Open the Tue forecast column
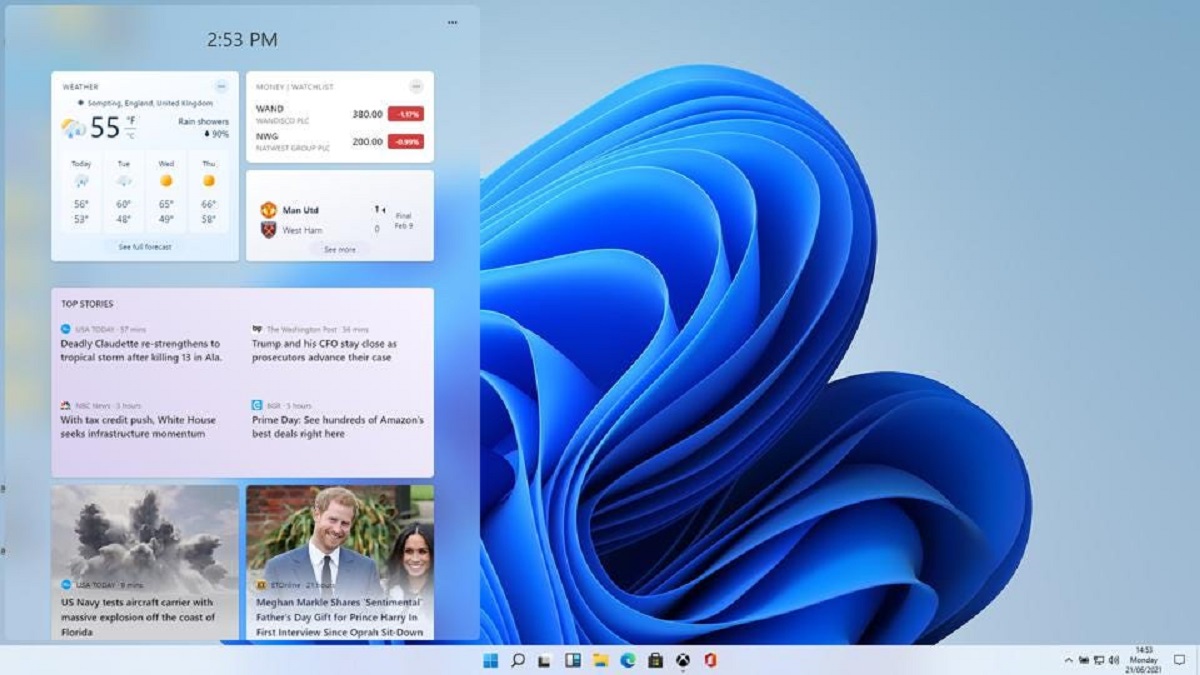Viewport: 1200px width, 675px height. [124, 191]
